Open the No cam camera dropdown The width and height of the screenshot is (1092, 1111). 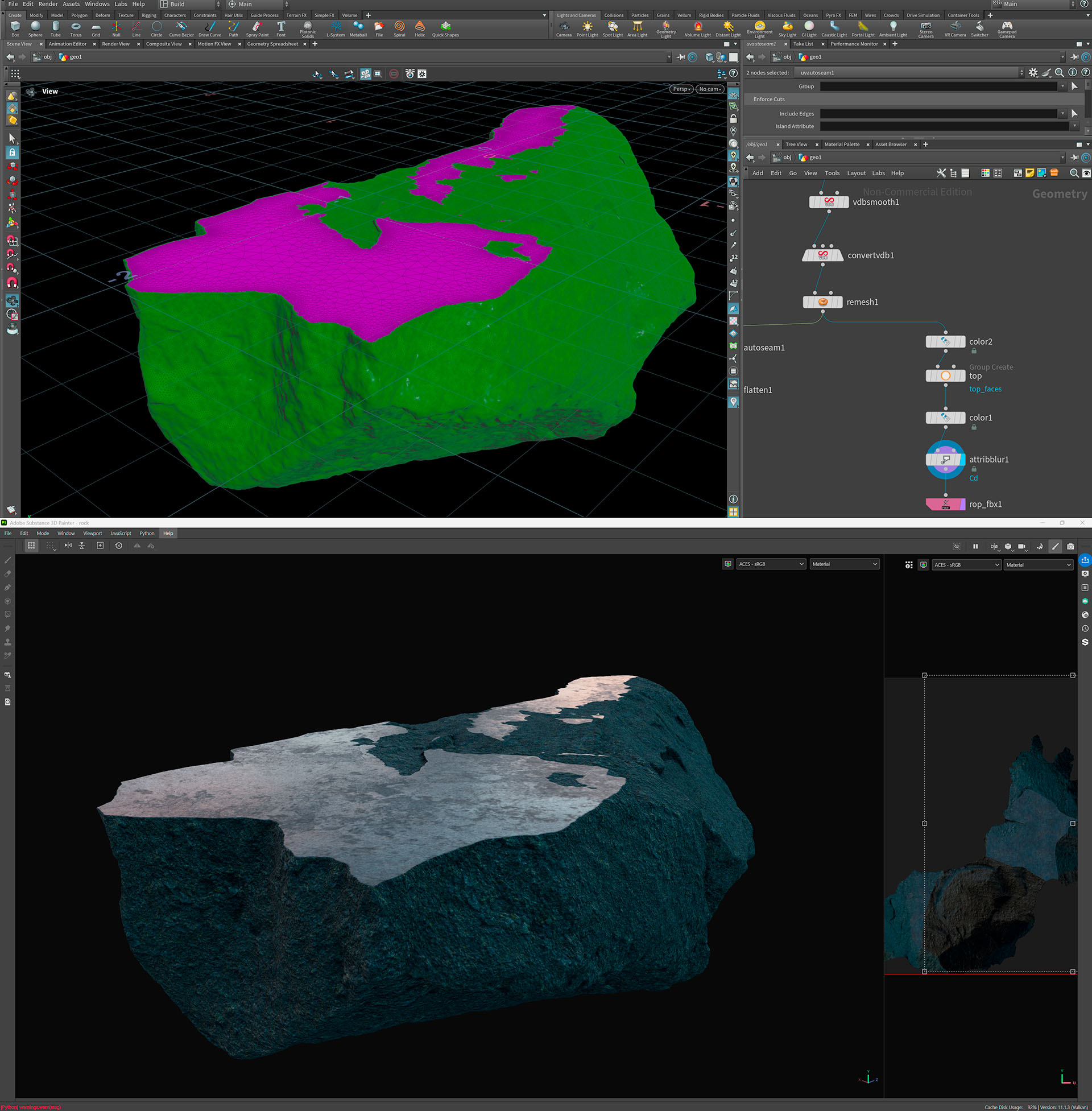point(709,89)
